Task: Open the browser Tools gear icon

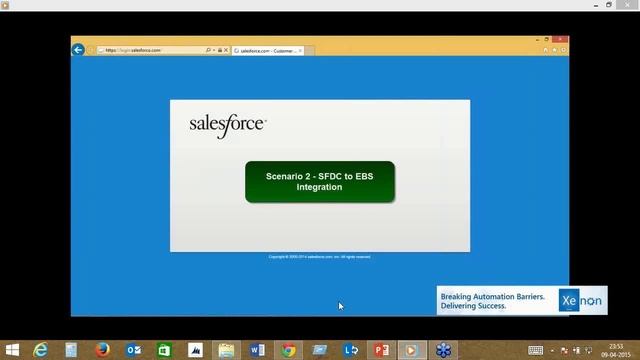Action: [x=564, y=50]
